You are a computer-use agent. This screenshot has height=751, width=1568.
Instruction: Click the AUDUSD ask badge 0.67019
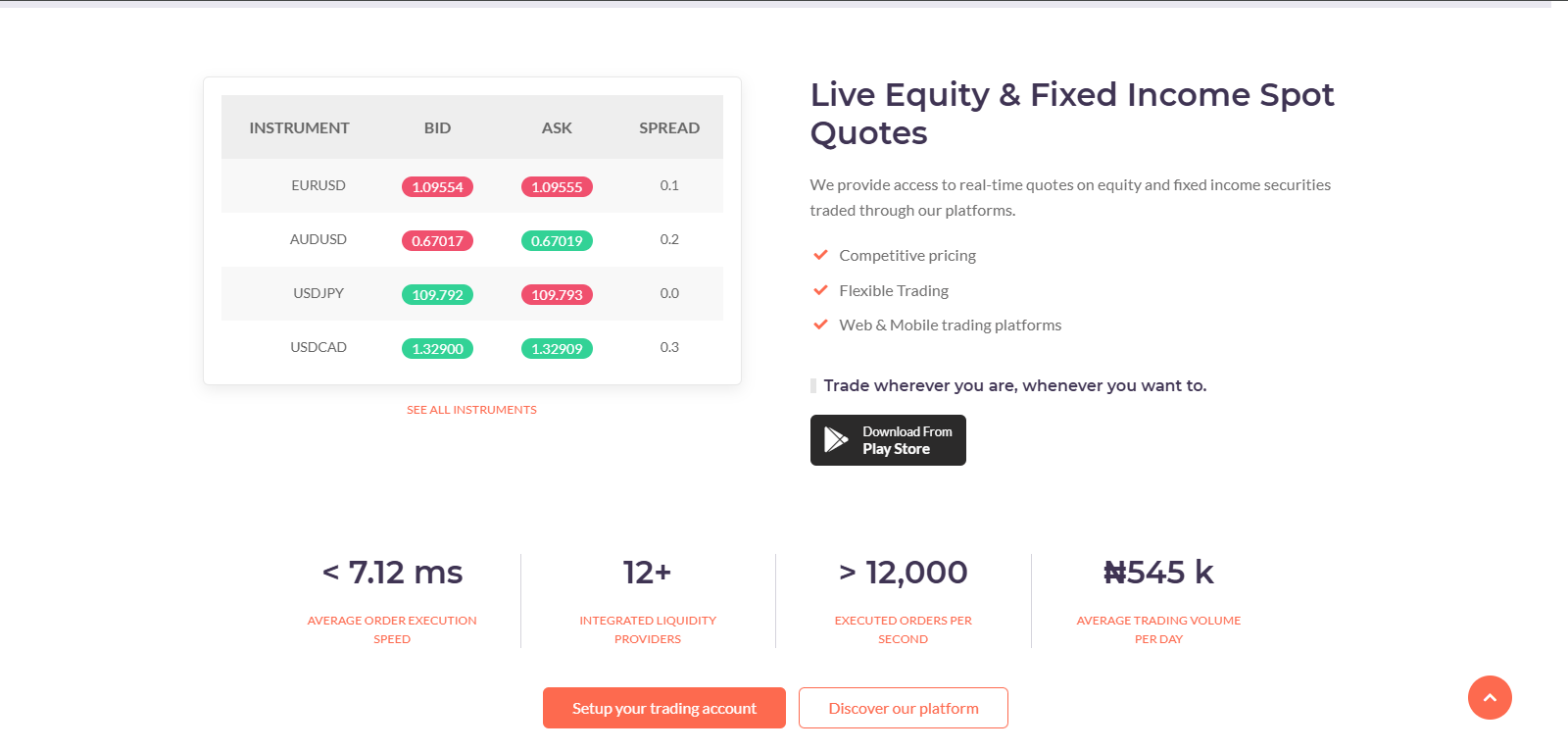coord(557,240)
